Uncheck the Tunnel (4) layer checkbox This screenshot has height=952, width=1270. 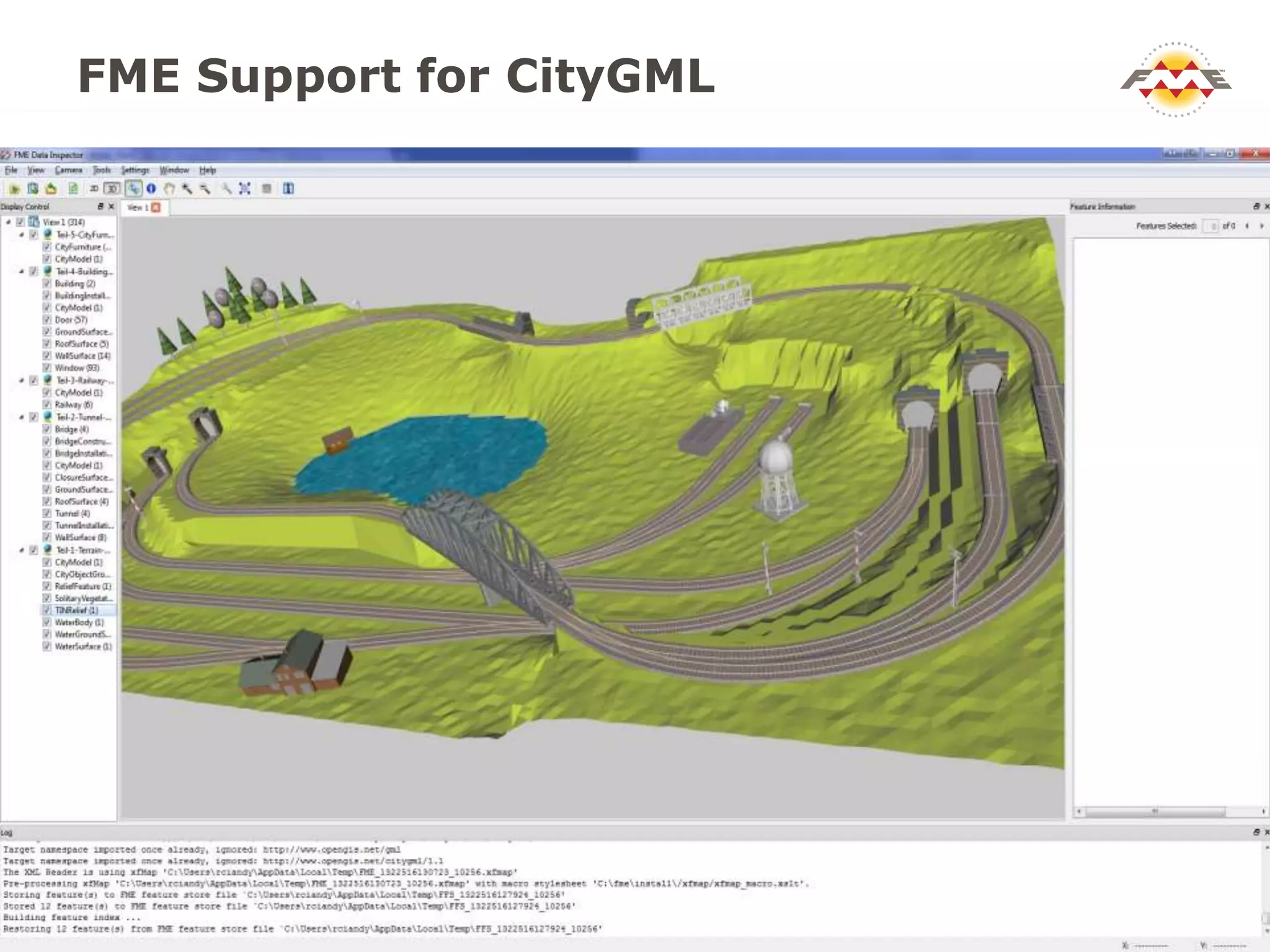click(47, 514)
